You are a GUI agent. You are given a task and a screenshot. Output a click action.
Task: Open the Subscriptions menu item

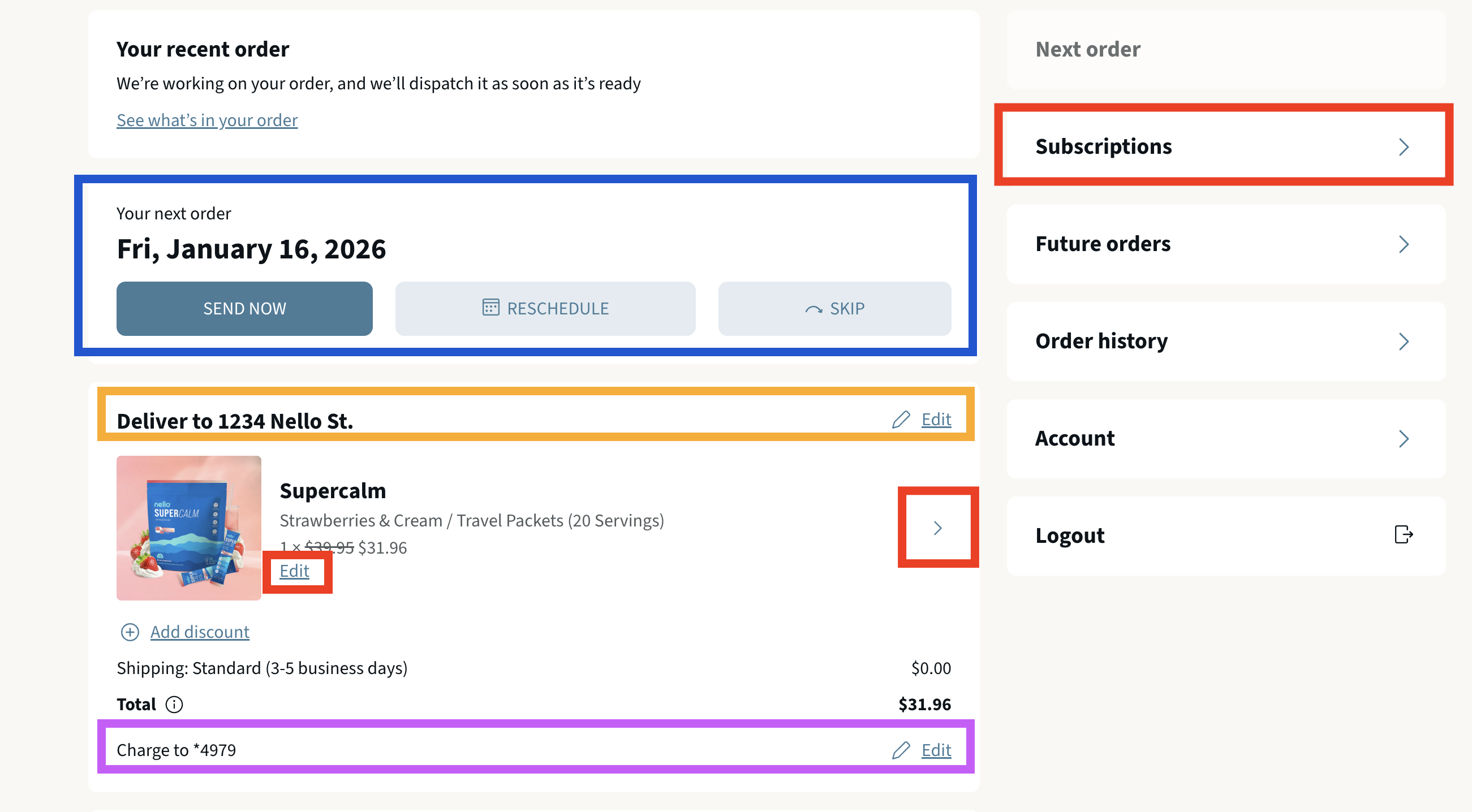point(1103,147)
